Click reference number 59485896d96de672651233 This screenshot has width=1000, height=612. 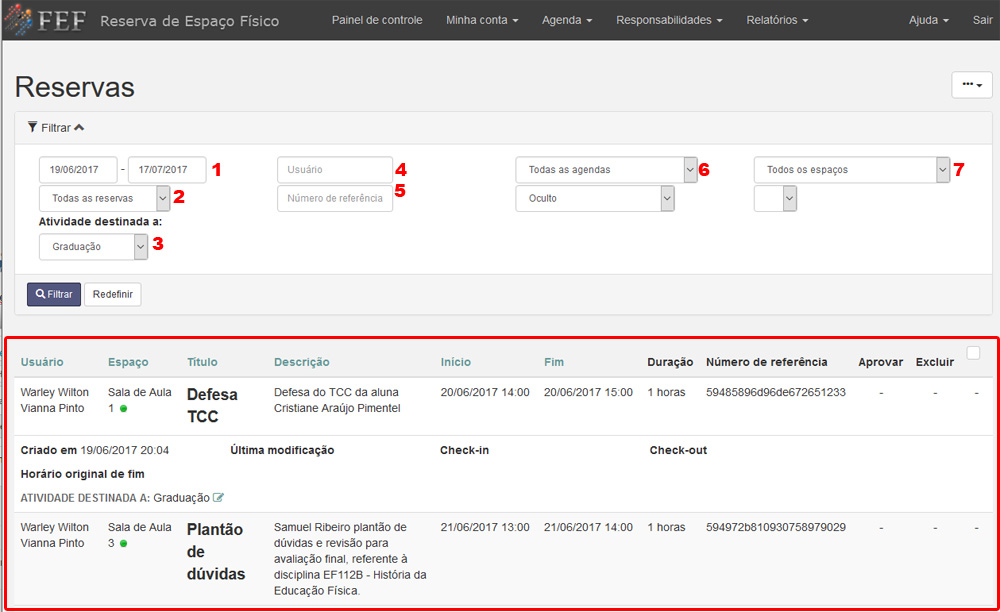point(776,392)
